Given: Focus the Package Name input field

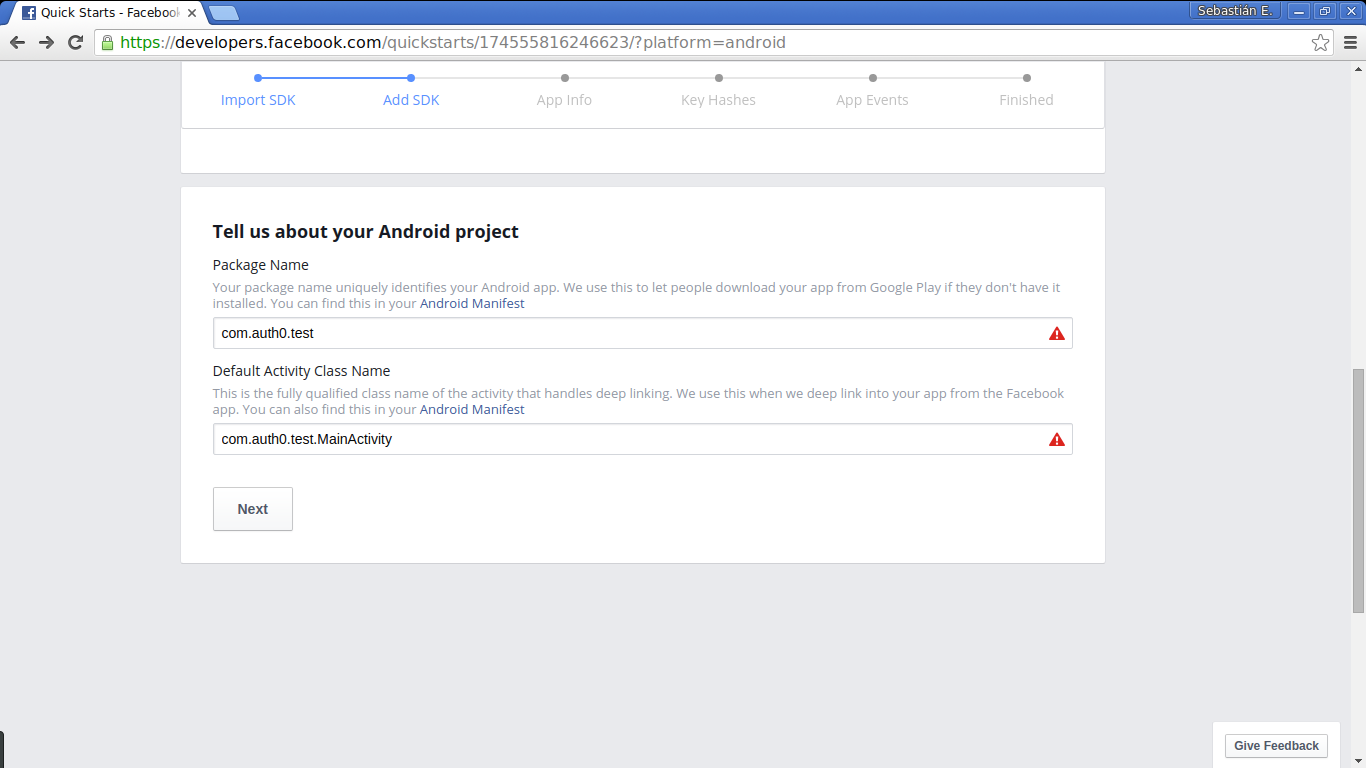Looking at the screenshot, I should [x=642, y=333].
